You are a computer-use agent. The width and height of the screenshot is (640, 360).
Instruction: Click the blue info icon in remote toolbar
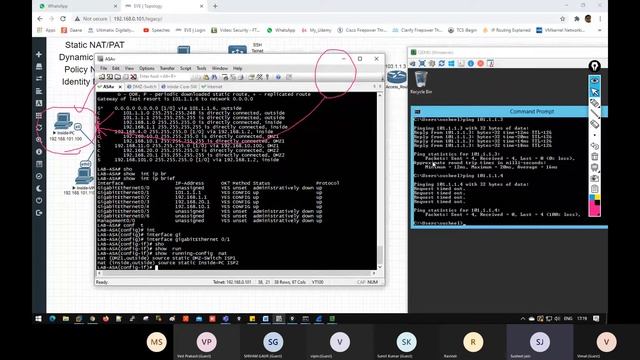tap(471, 64)
